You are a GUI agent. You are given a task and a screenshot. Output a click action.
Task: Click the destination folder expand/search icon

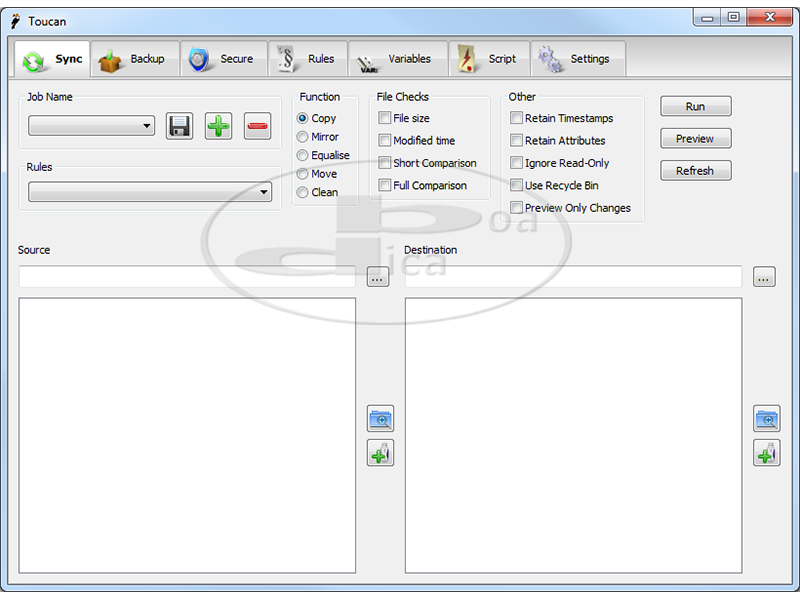click(766, 420)
